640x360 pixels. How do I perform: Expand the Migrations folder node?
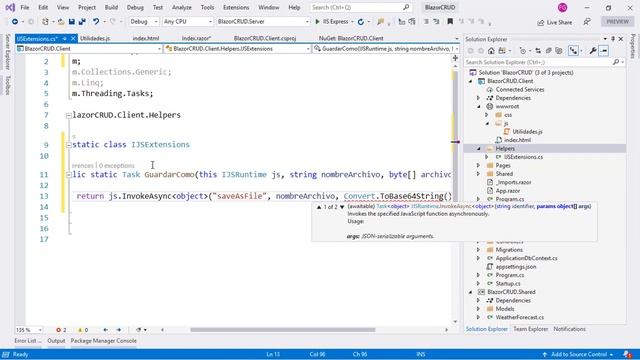(x=479, y=250)
